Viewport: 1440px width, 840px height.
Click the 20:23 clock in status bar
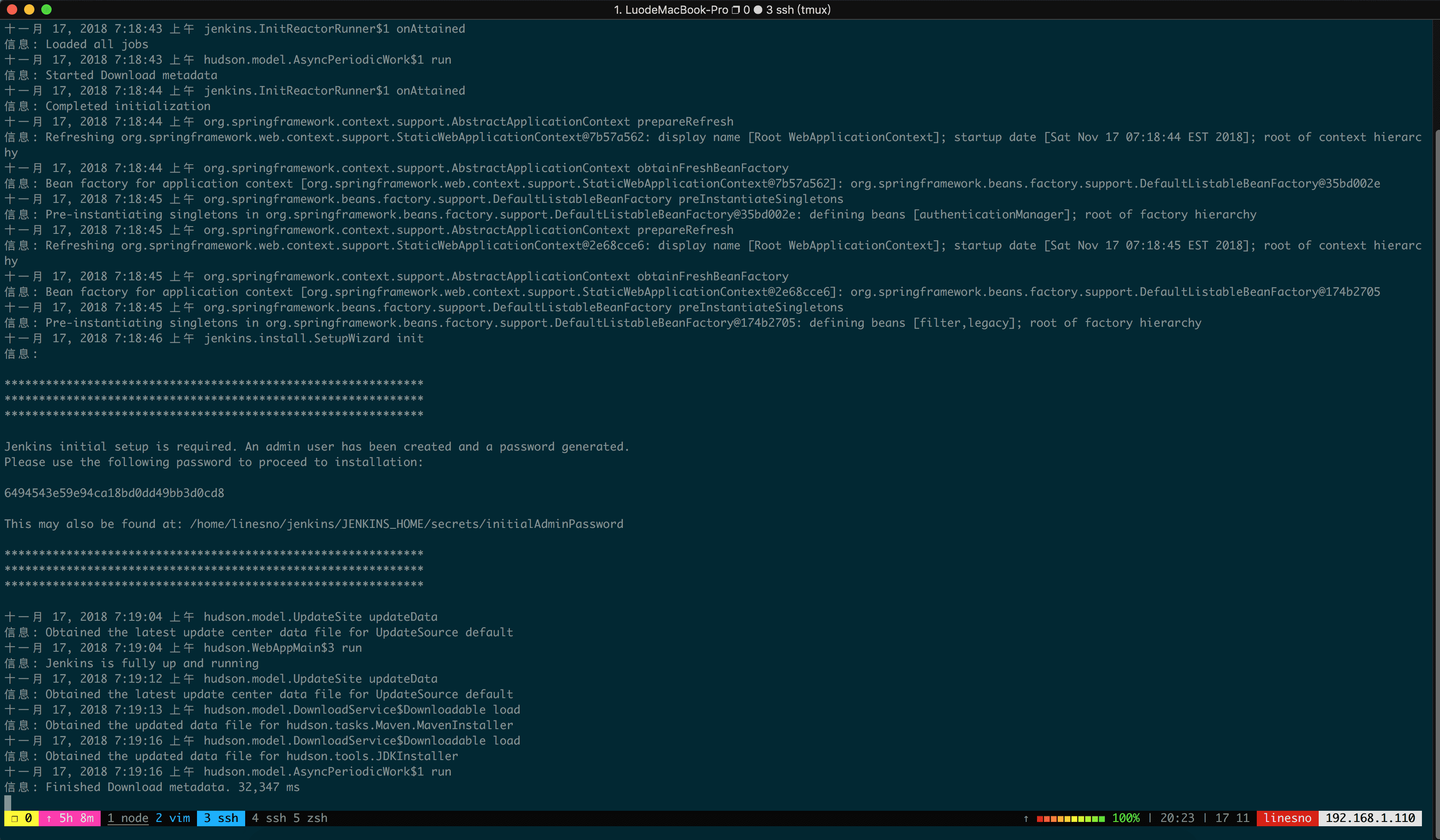1177,818
